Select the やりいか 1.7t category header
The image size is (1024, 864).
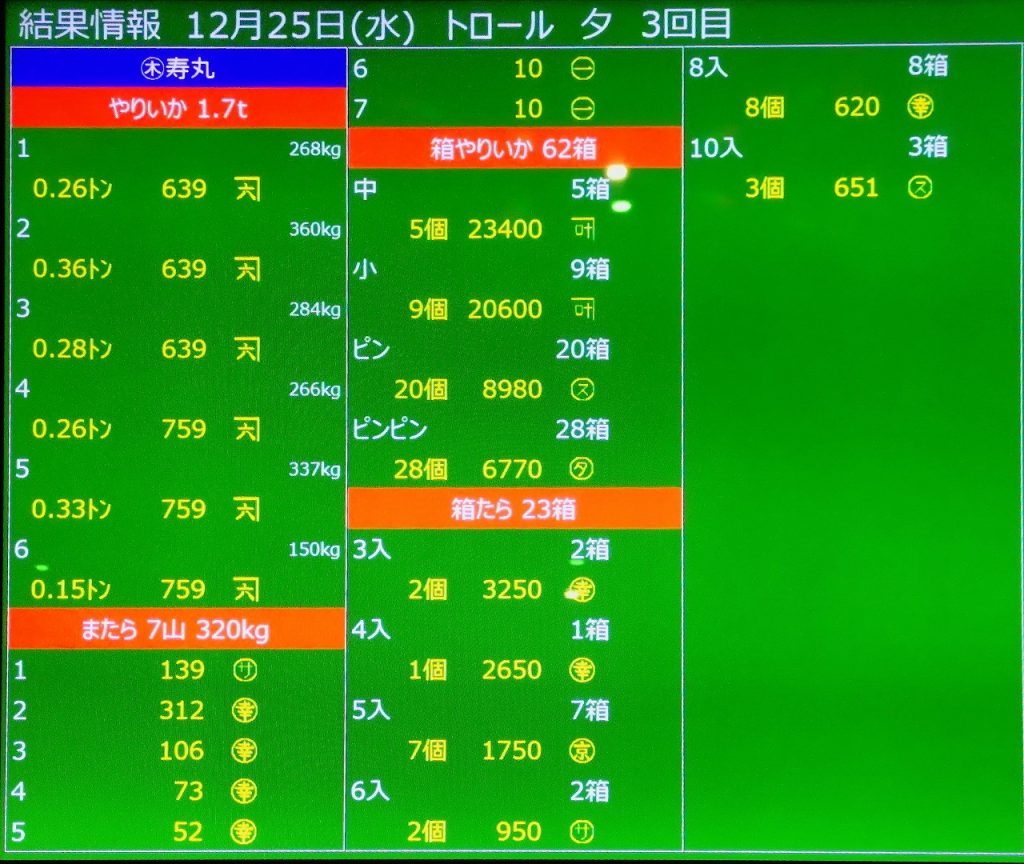(x=178, y=109)
